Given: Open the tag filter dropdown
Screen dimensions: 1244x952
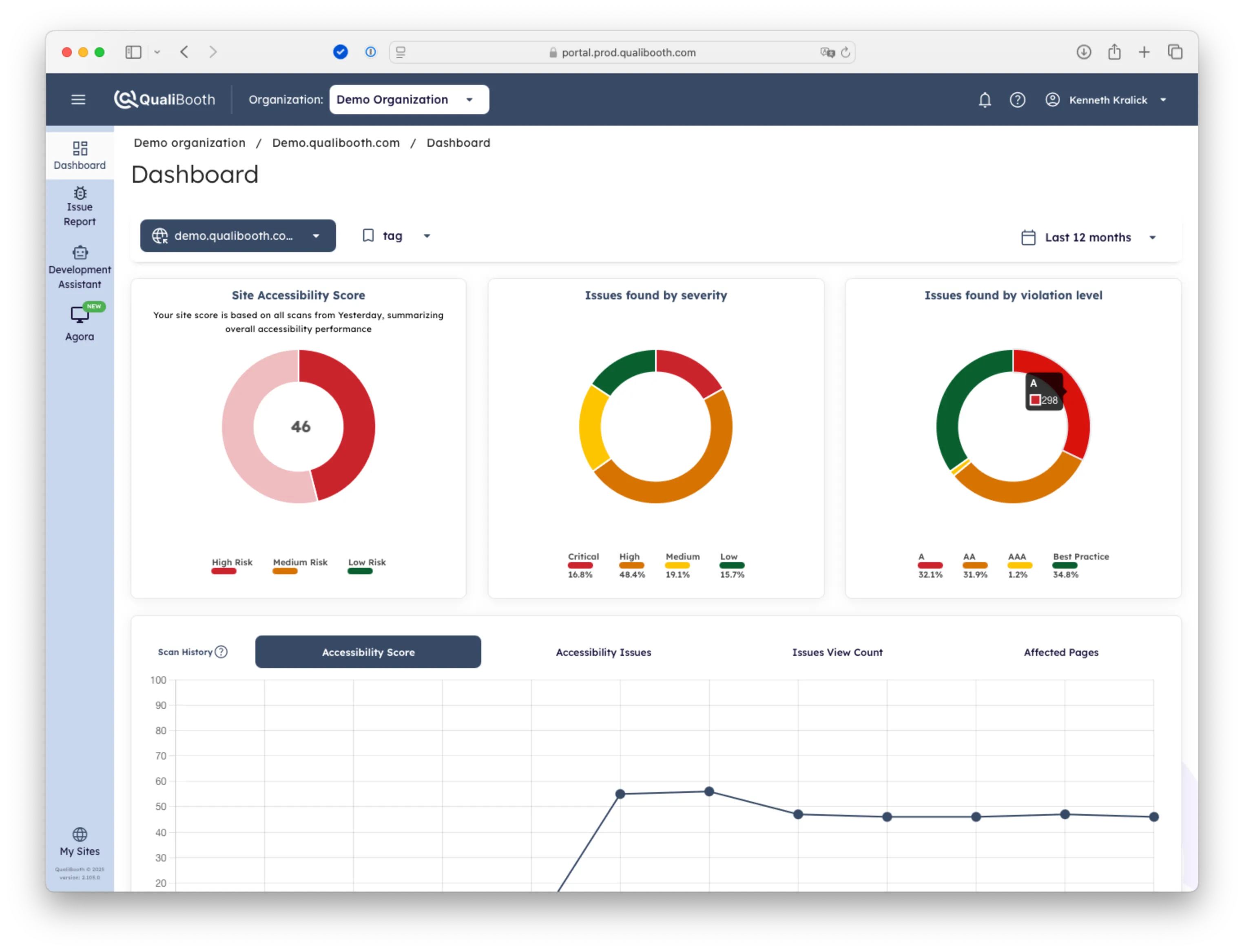Looking at the screenshot, I should (x=396, y=236).
